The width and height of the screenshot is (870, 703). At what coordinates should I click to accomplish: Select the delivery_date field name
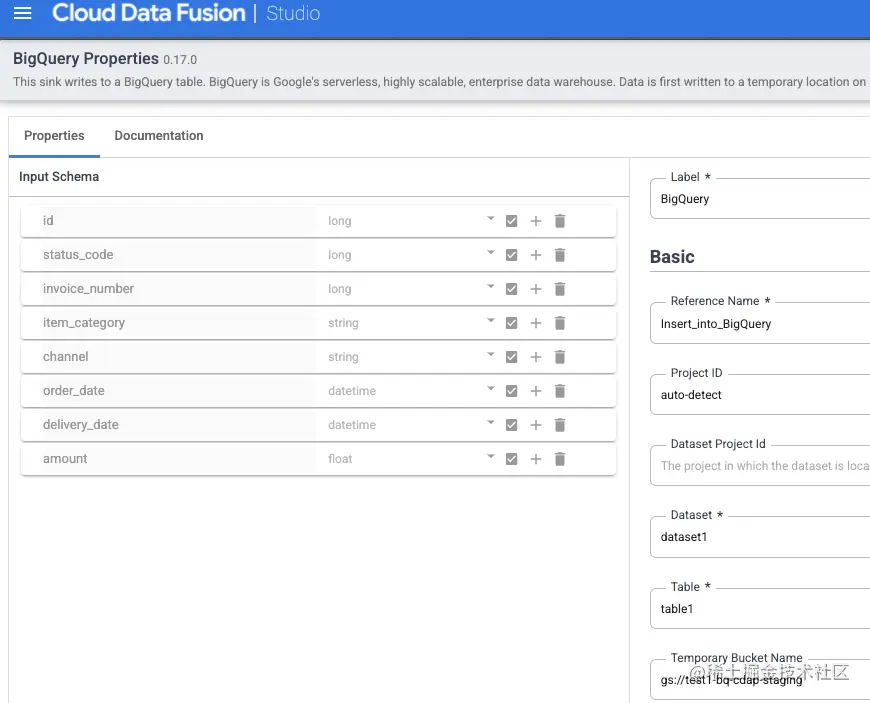pyautogui.click(x=80, y=425)
